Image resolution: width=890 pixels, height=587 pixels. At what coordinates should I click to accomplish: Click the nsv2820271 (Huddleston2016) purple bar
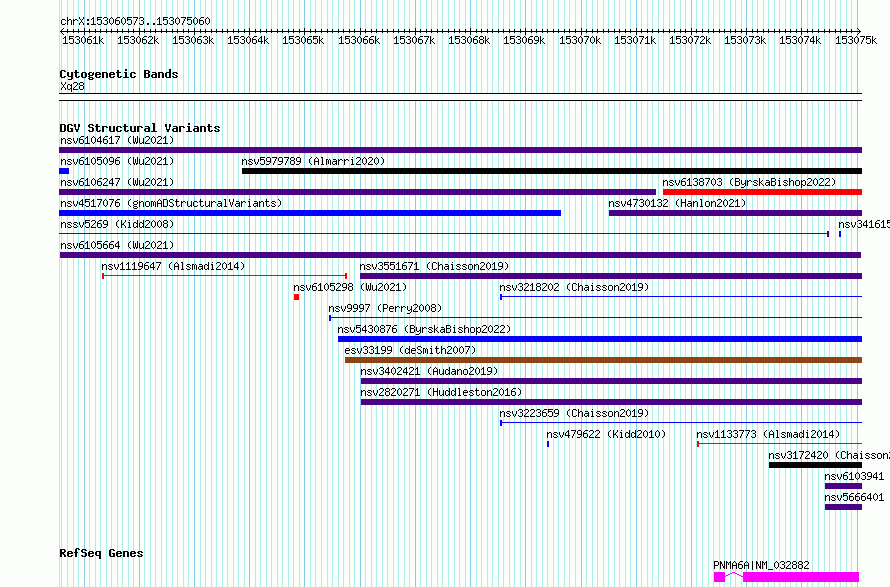pyautogui.click(x=611, y=402)
